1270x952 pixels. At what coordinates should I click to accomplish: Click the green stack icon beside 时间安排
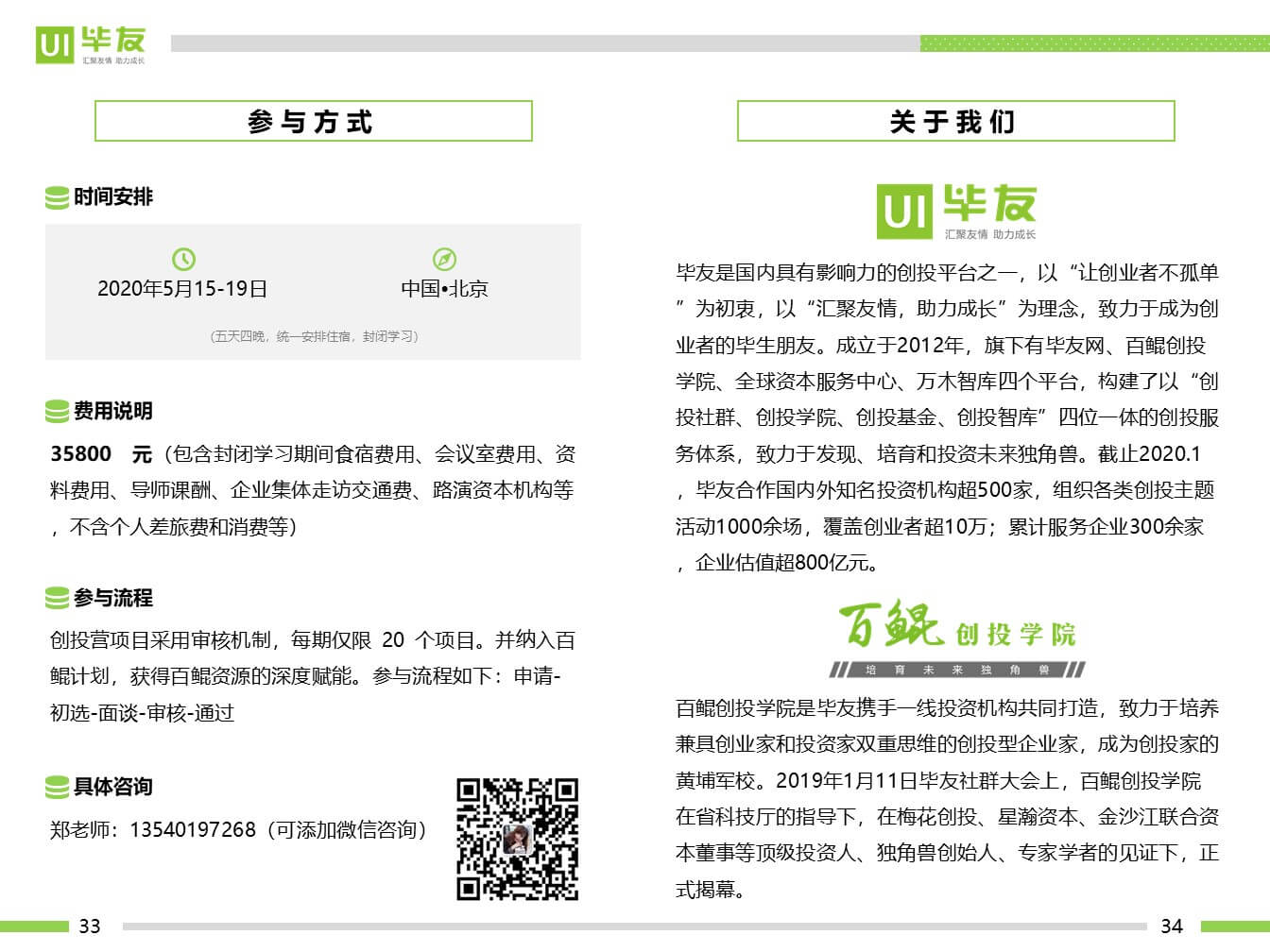(57, 197)
